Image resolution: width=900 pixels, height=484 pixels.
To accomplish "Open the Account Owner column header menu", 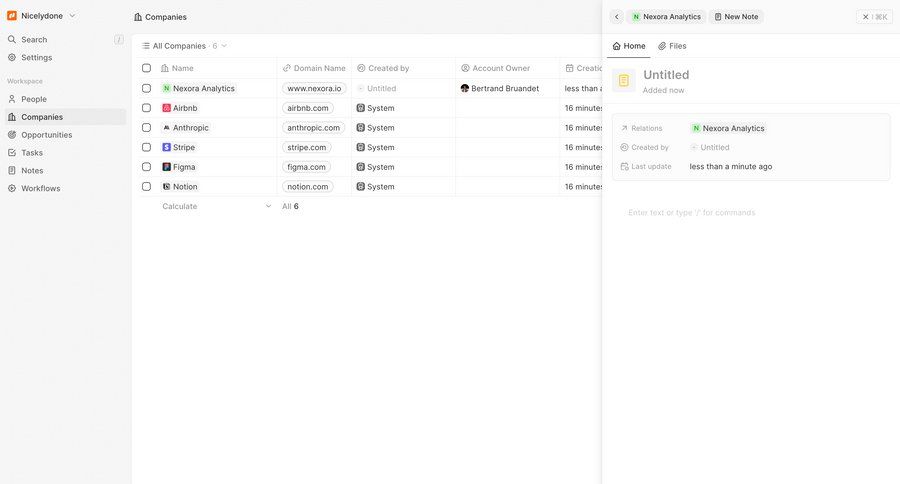I will coord(495,68).
